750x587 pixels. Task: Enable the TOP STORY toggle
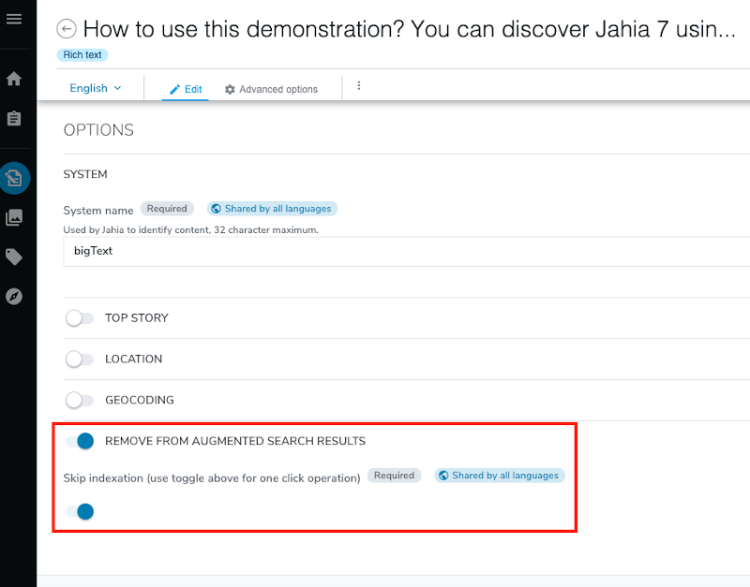pos(79,318)
